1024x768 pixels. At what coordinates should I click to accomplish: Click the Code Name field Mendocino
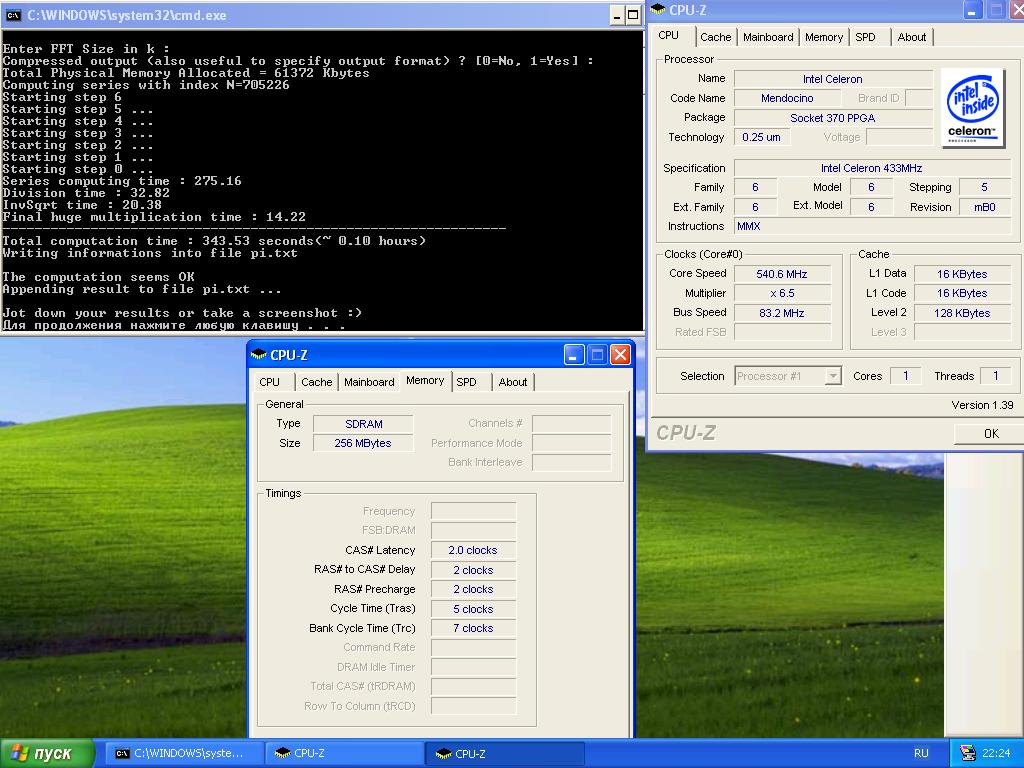tap(787, 98)
